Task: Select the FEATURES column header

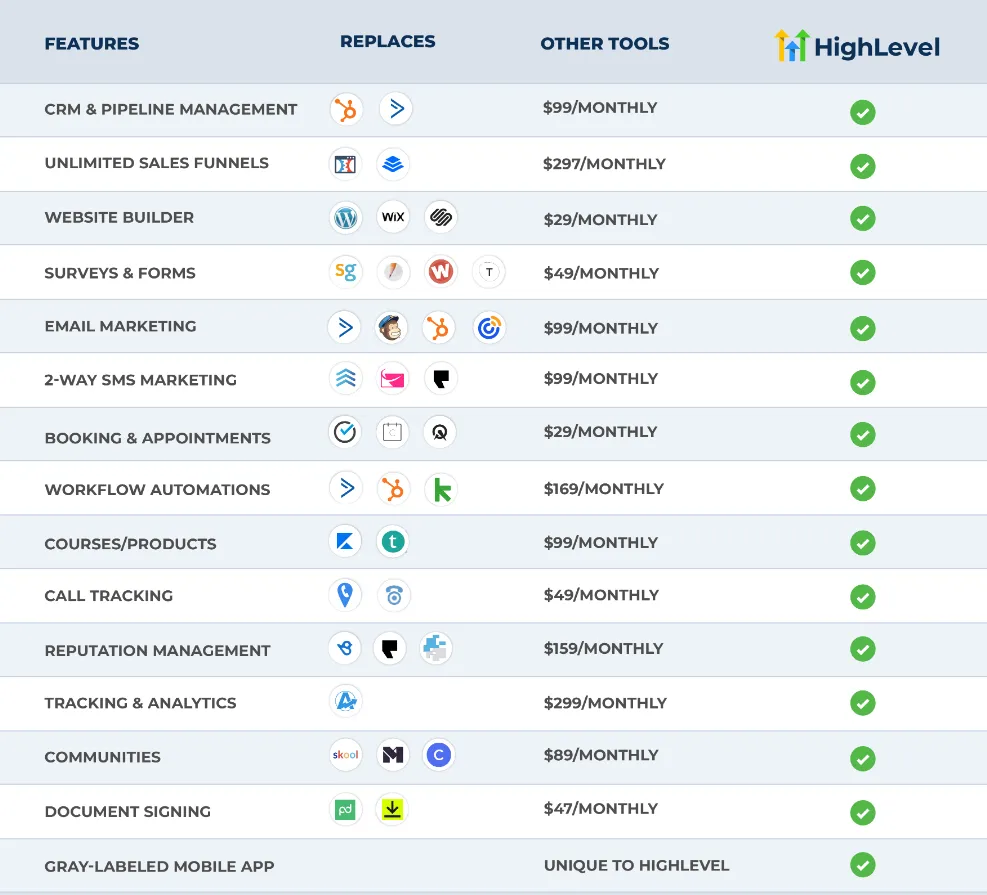Action: pos(92,44)
